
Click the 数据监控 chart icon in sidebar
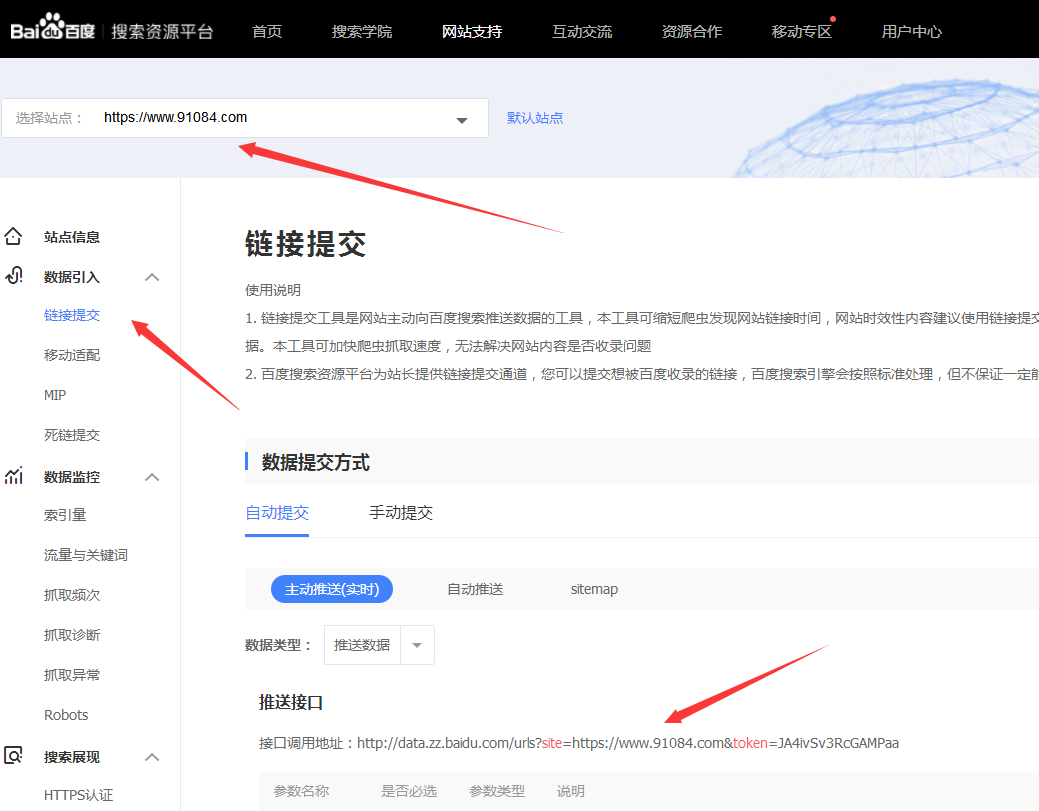coord(14,477)
